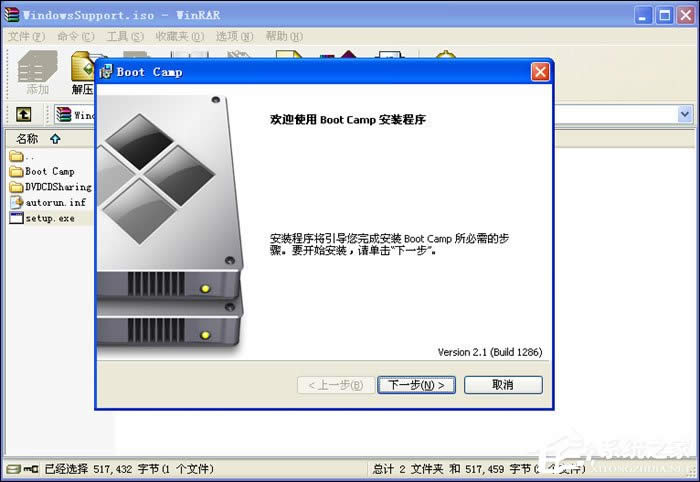Click the drive icon in the status bar
The height and width of the screenshot is (482, 700).
pos(13,468)
